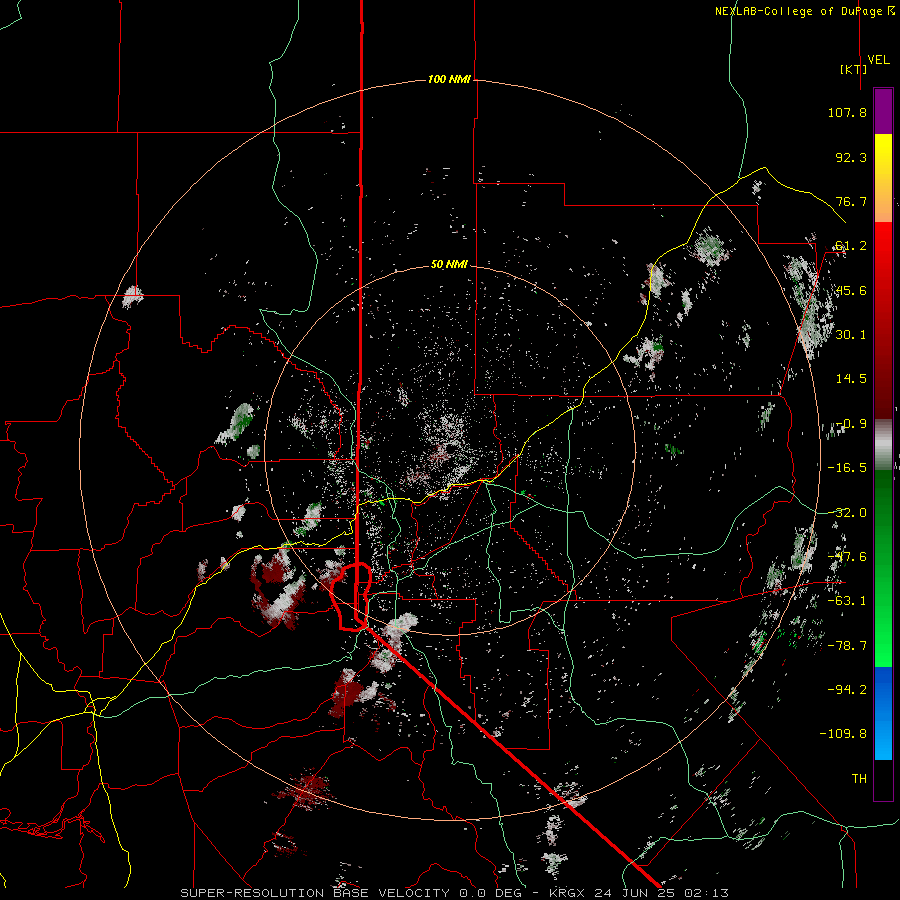Viewport: 900px width, 900px height.
Task: Pick the purple segment of velocity color bar
Action: click(x=883, y=112)
